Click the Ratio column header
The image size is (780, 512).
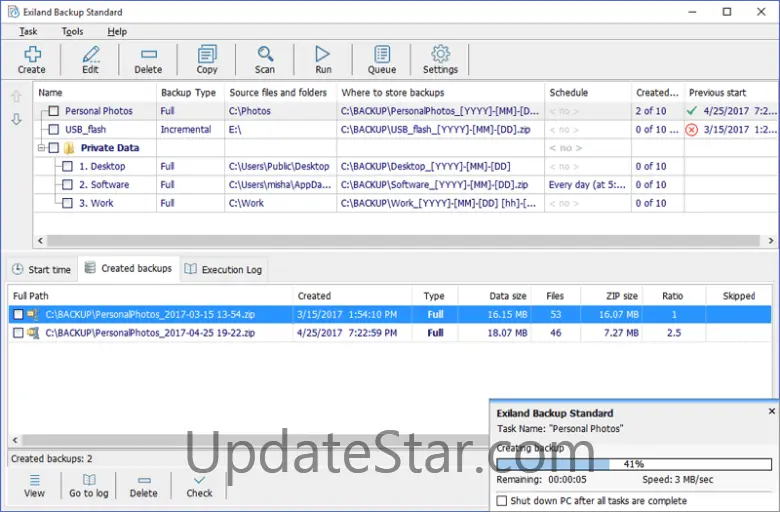point(674,296)
